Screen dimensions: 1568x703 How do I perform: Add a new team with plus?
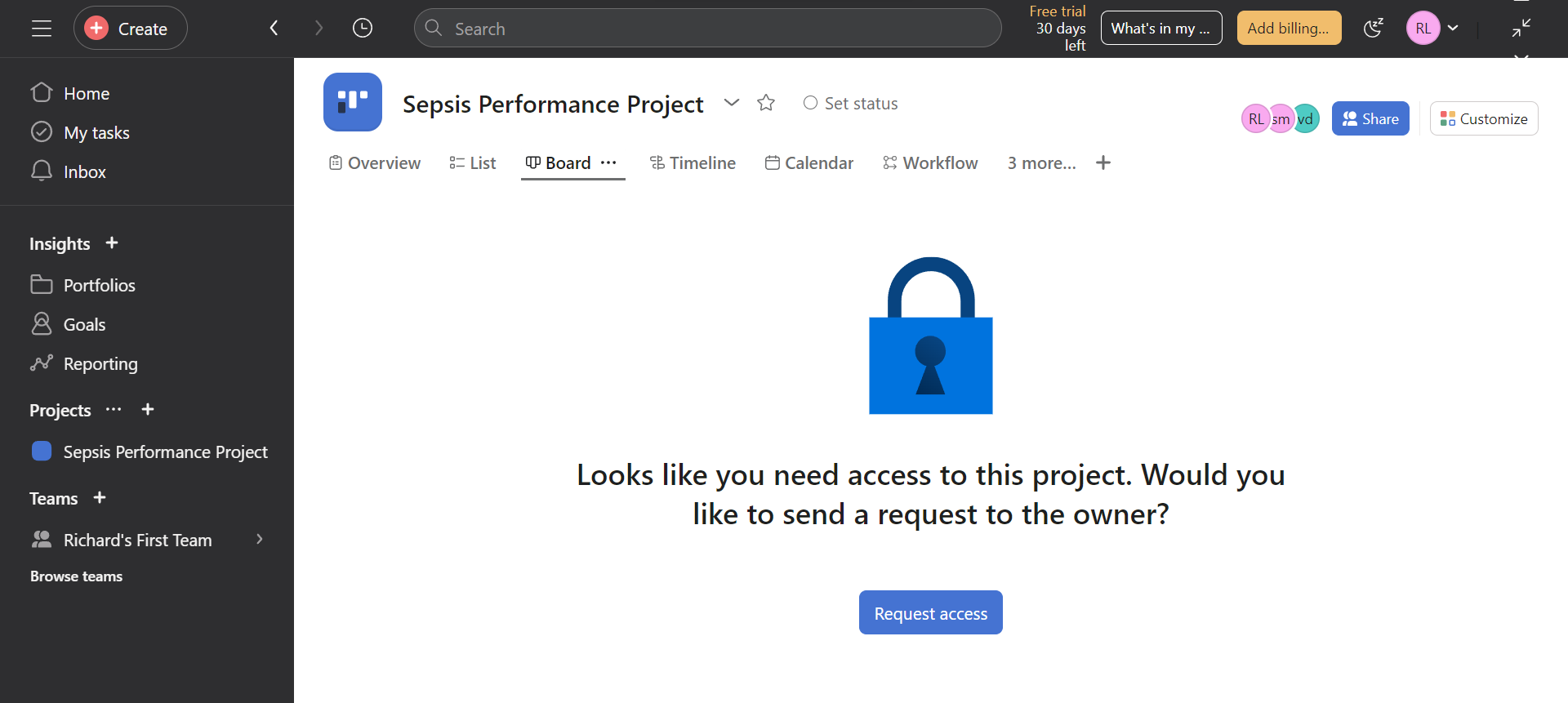point(100,498)
